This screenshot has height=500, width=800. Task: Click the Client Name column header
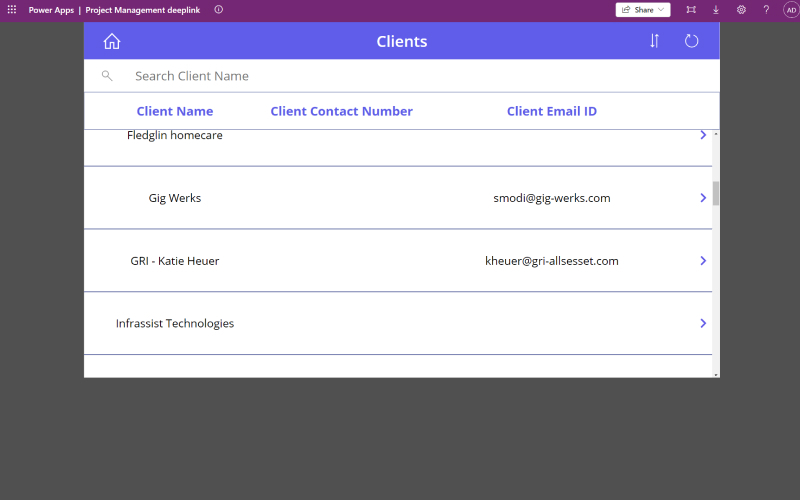click(x=175, y=111)
